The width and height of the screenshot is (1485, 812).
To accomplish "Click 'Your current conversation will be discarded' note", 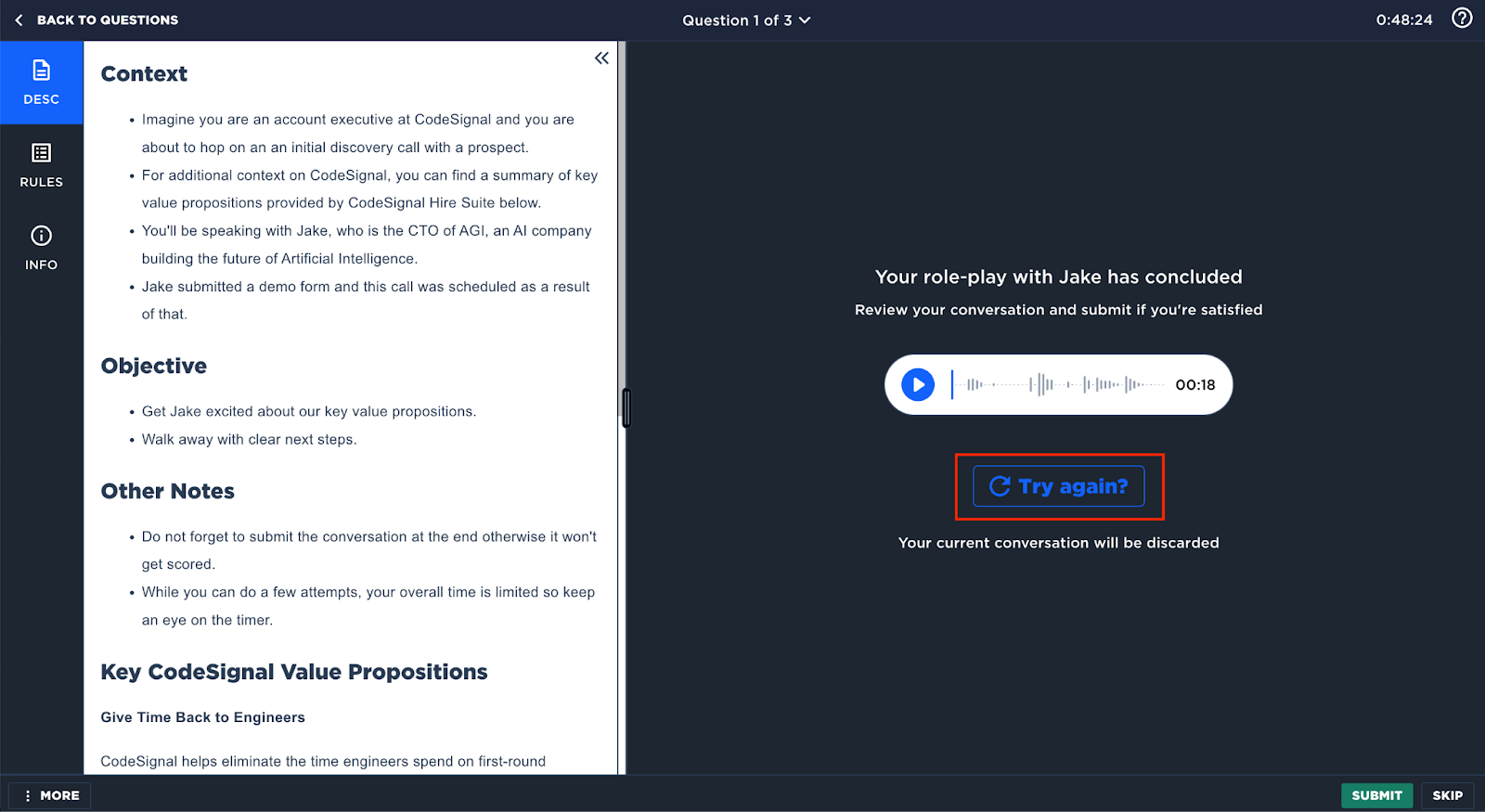I will pos(1058,543).
